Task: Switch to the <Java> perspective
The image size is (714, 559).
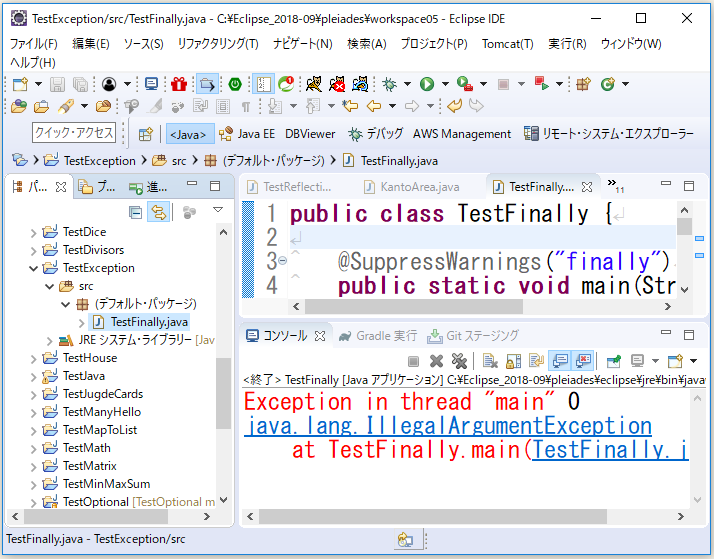Action: pos(188,134)
